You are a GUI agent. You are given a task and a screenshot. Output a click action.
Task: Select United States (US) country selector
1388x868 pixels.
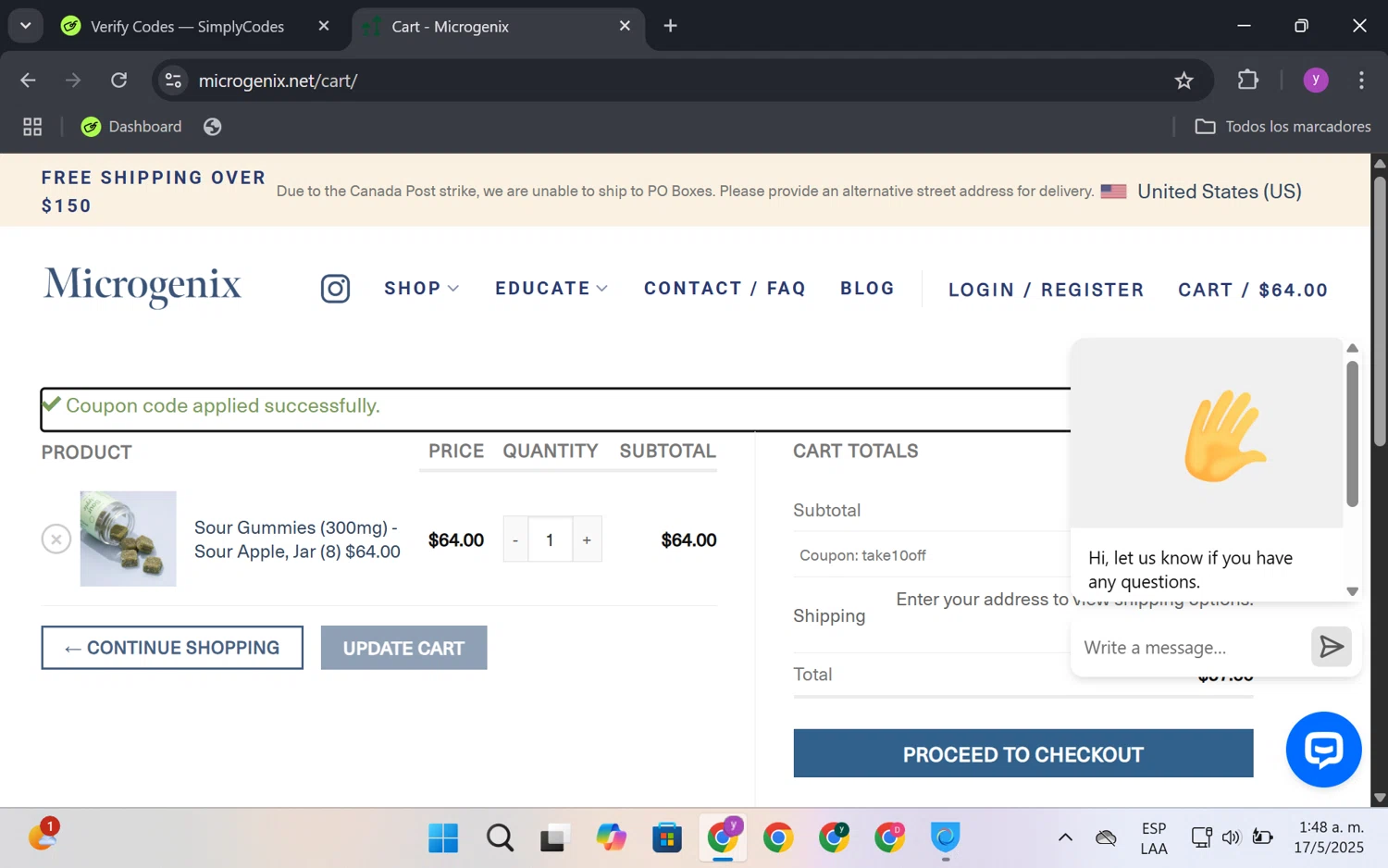pos(1201,192)
